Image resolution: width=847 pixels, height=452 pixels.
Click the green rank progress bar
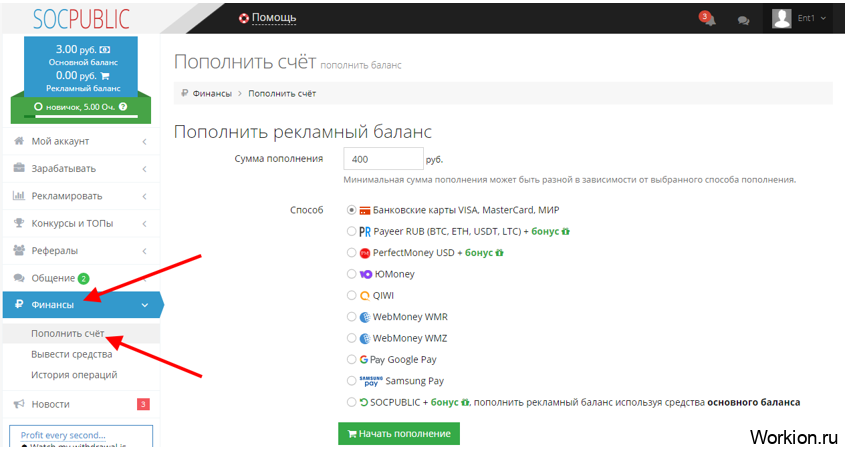click(x=81, y=116)
